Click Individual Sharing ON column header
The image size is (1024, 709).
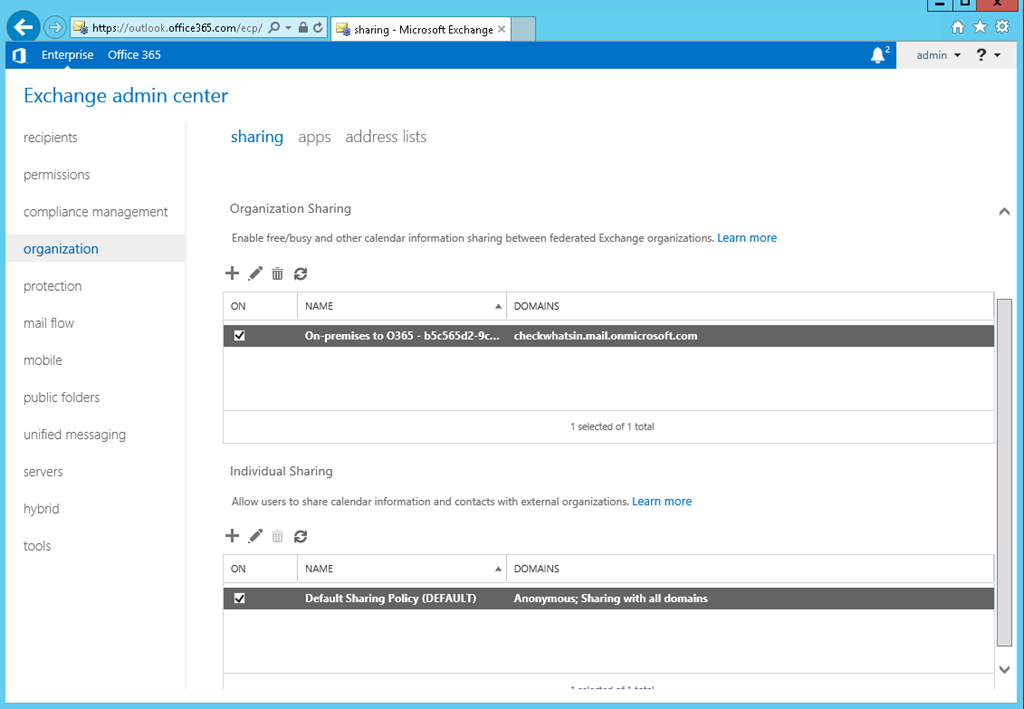260,569
